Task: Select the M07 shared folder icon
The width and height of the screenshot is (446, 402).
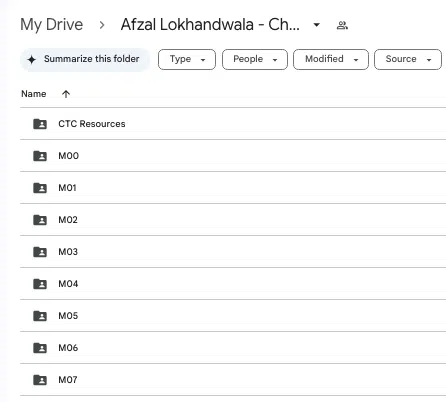Action: tap(40, 380)
